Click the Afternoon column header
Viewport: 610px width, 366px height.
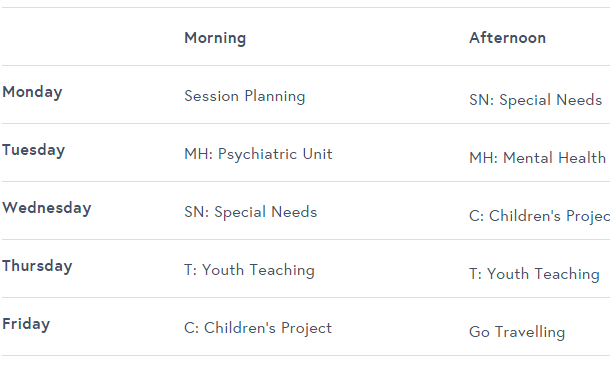507,38
